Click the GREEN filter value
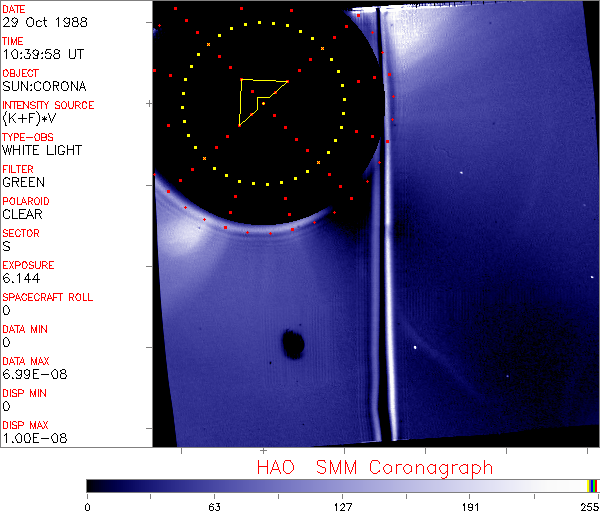 [23, 182]
